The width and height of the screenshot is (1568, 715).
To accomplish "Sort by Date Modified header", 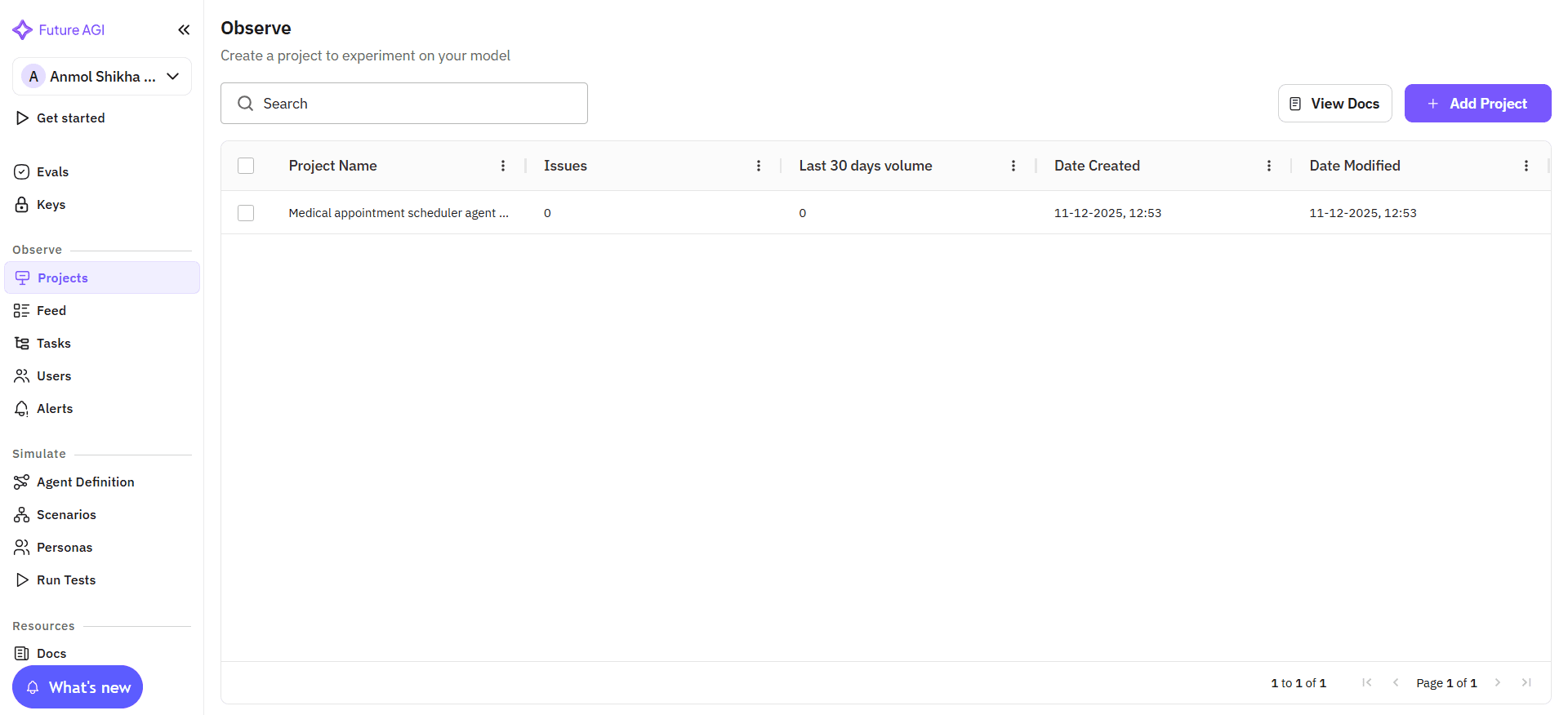I will tap(1355, 166).
